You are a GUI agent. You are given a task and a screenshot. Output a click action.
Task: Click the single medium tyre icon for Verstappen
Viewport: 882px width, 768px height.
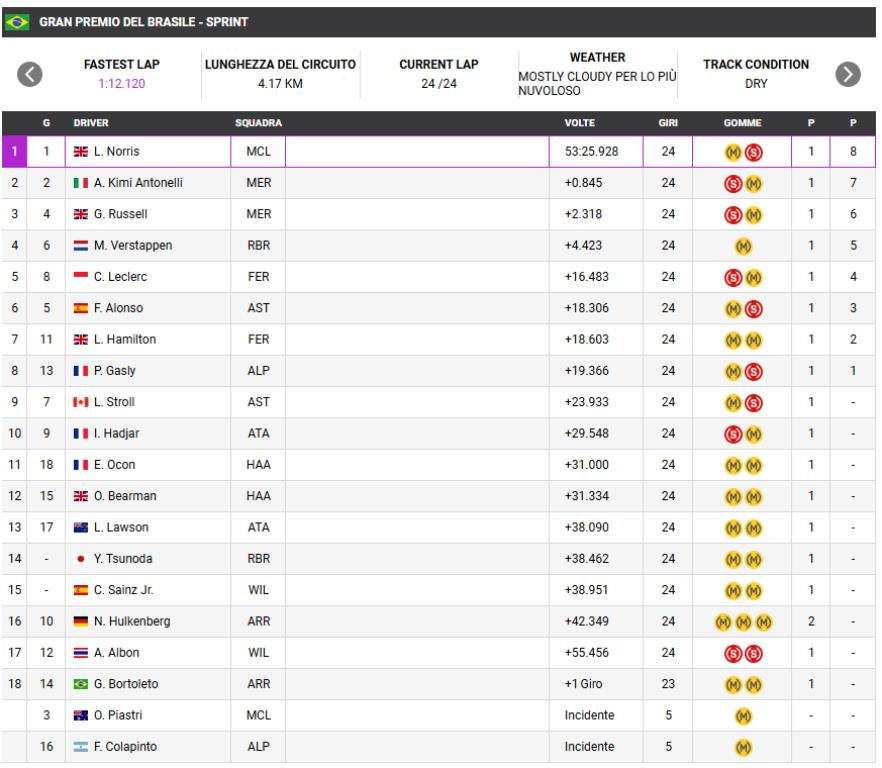(743, 246)
